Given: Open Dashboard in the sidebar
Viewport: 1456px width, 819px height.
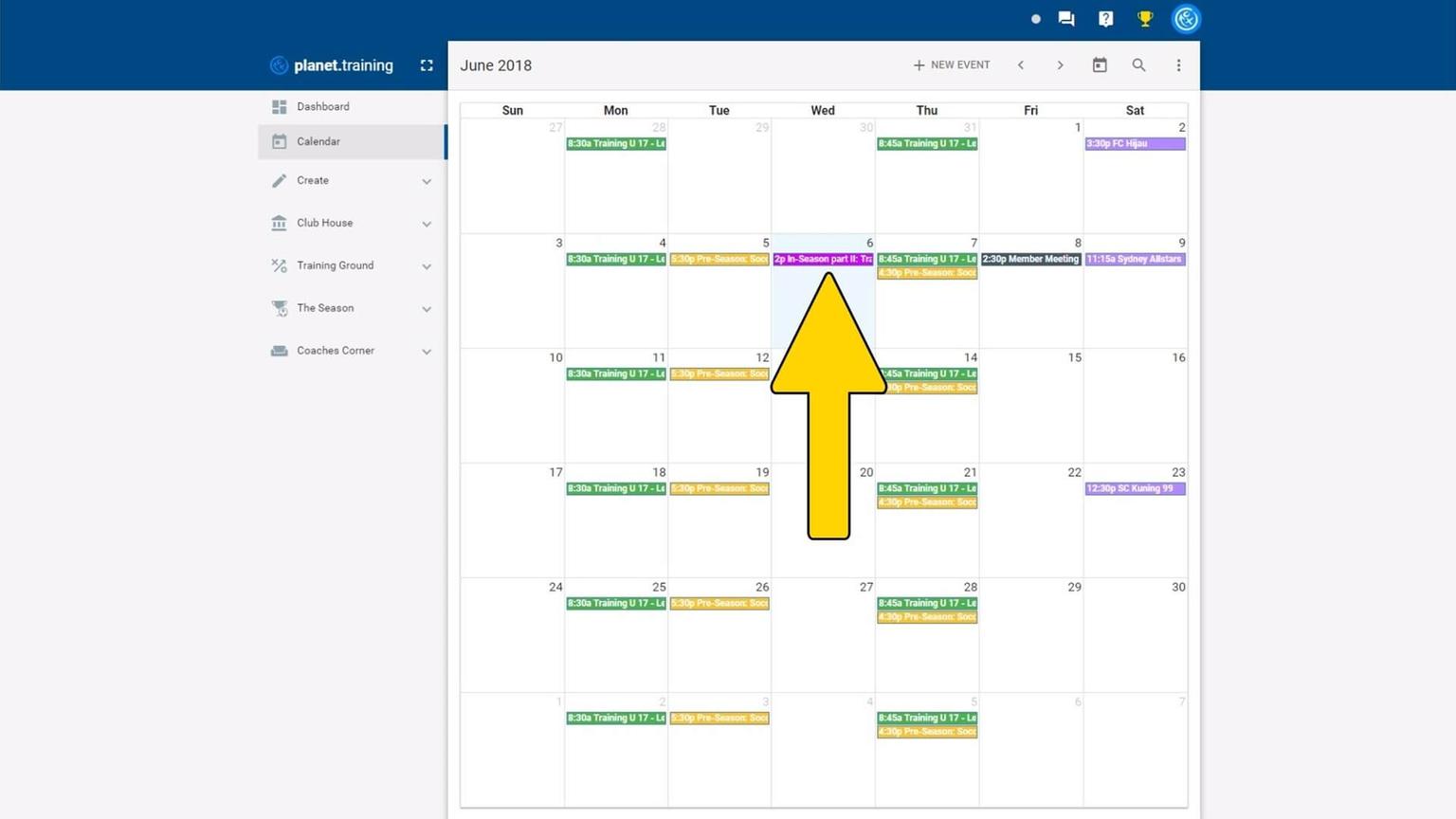Looking at the screenshot, I should pyautogui.click(x=323, y=107).
